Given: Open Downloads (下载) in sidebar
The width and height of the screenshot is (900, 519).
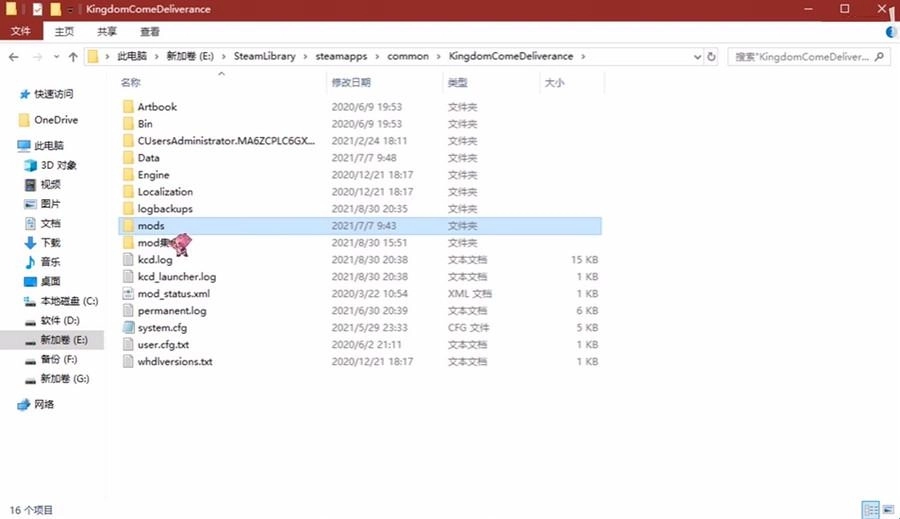Looking at the screenshot, I should coord(50,242).
